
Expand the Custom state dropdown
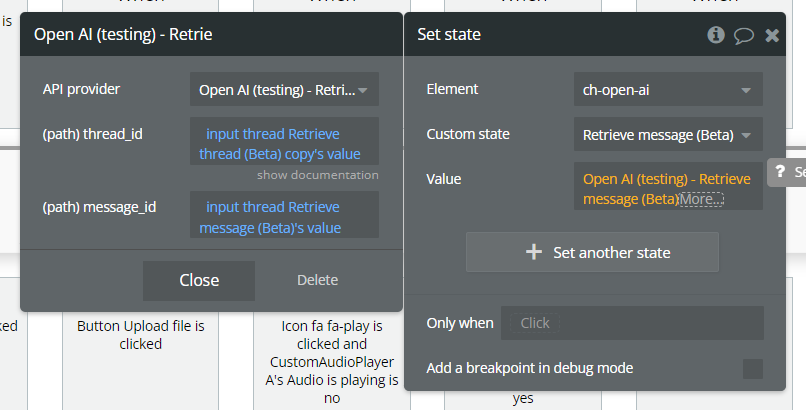click(668, 134)
